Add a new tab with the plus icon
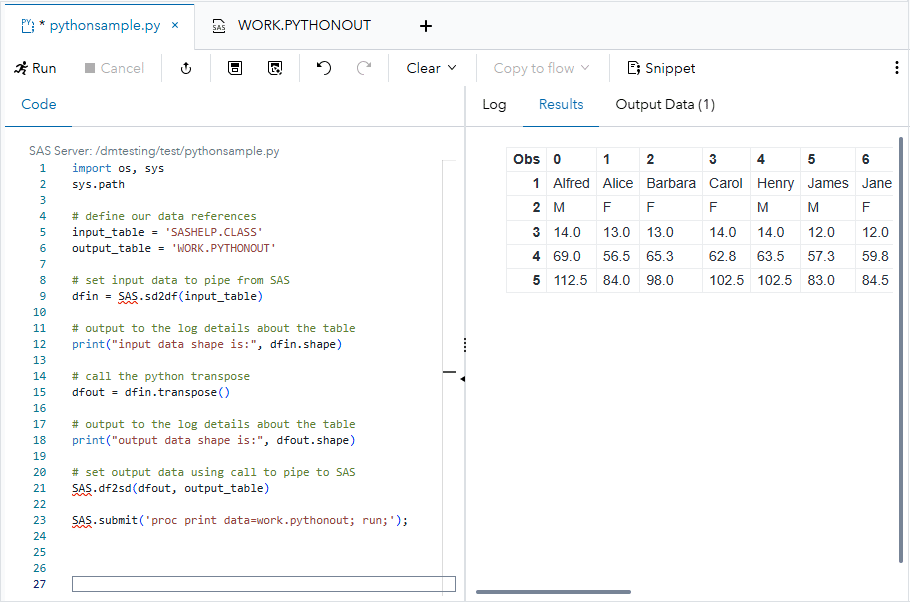 pyautogui.click(x=426, y=26)
